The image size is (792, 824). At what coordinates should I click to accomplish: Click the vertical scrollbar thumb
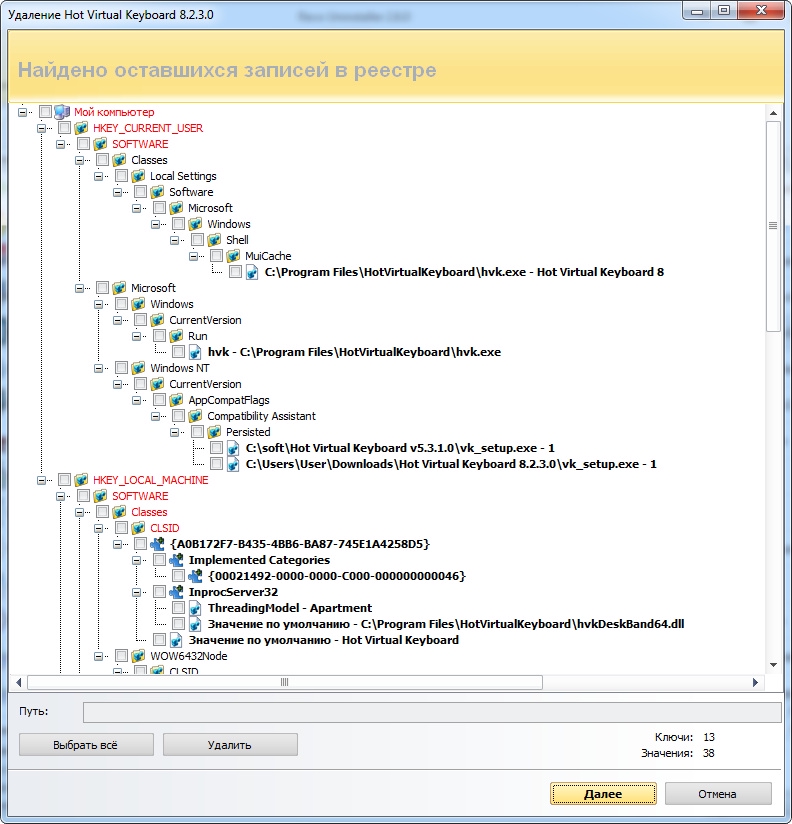(x=773, y=226)
